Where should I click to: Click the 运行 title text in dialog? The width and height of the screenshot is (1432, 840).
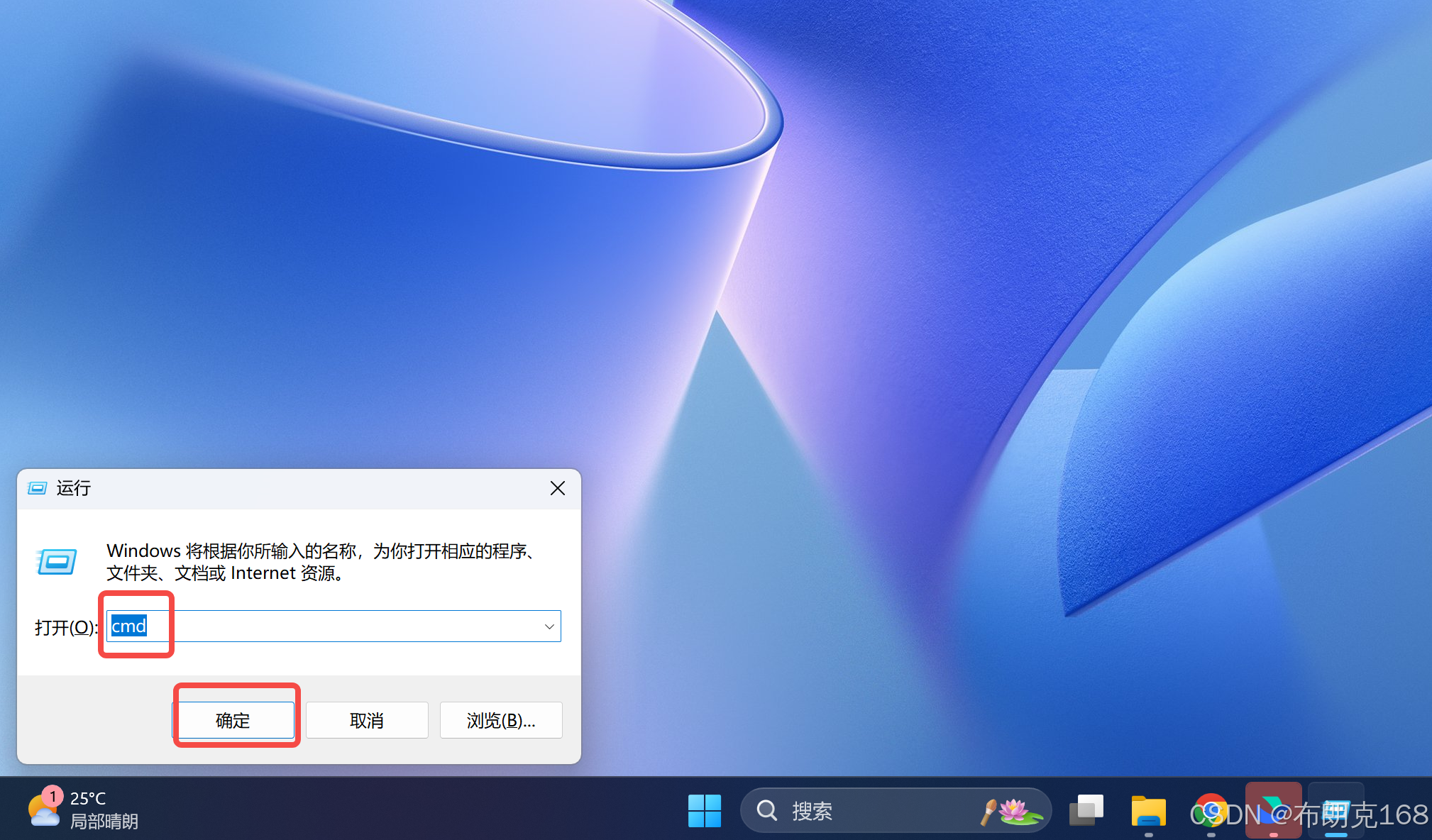click(74, 488)
